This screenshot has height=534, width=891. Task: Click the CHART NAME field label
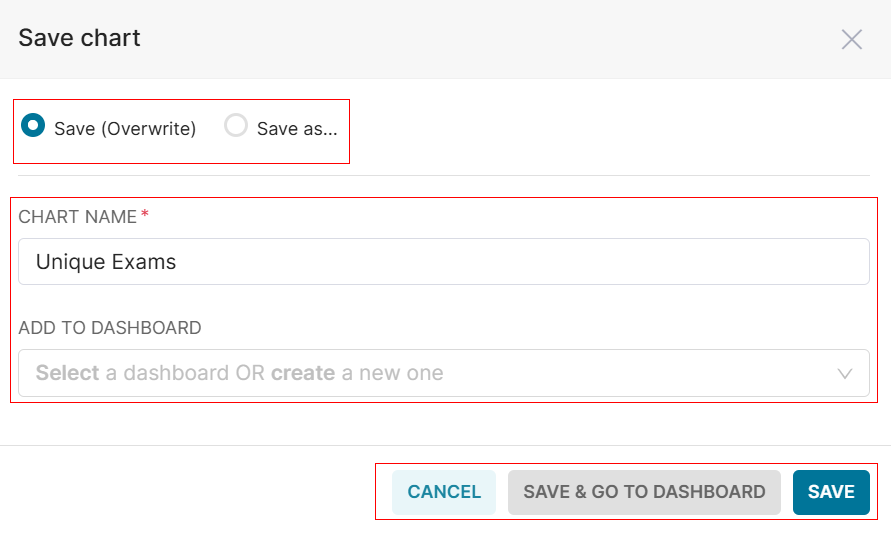click(x=77, y=216)
